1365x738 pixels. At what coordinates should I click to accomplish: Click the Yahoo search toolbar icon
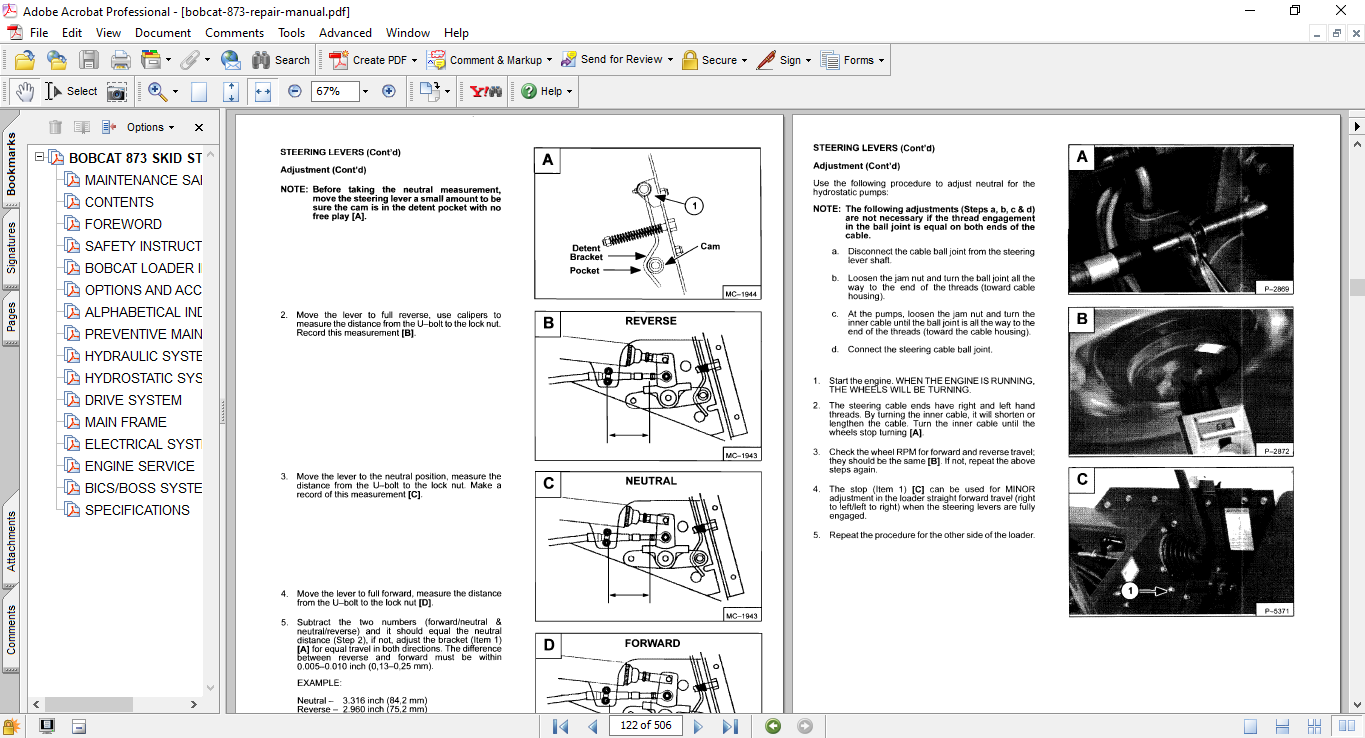point(486,91)
